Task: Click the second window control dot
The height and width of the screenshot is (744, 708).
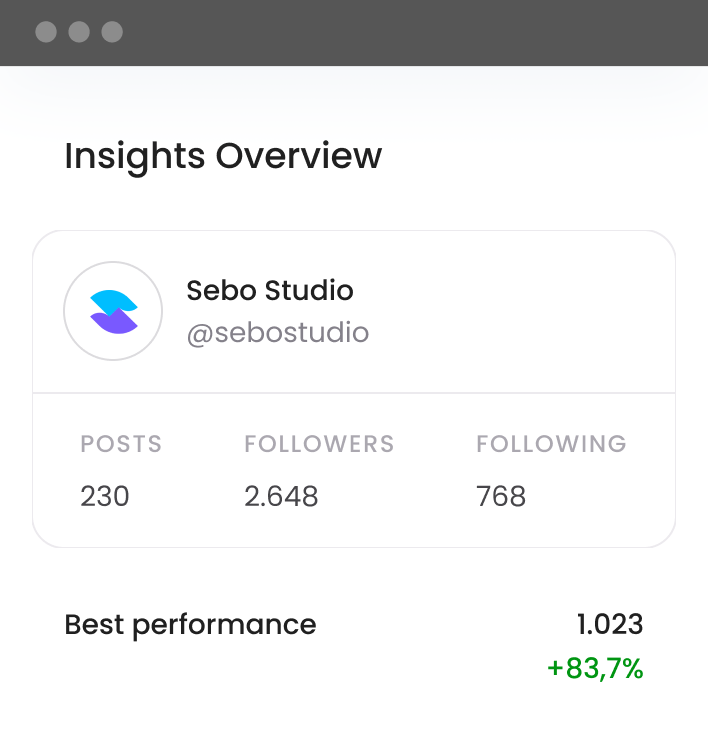Action: click(79, 32)
